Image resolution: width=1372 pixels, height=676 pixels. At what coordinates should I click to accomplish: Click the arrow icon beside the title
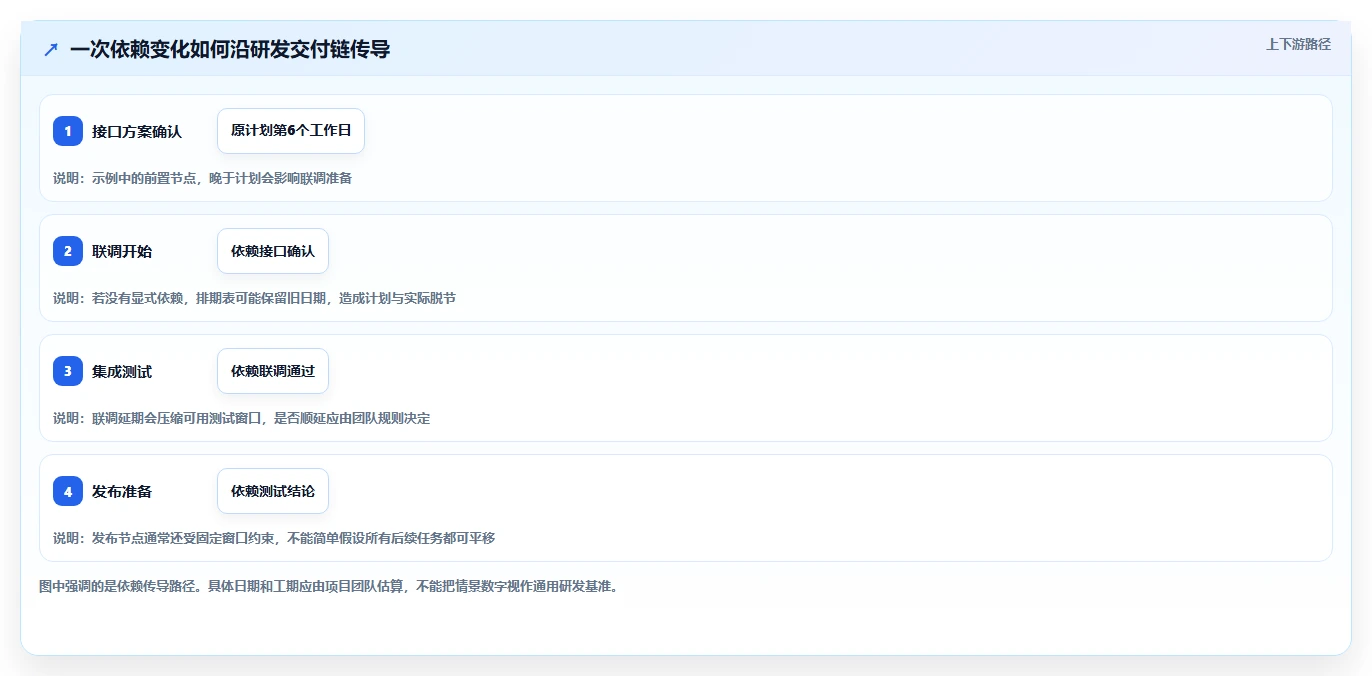pos(51,49)
